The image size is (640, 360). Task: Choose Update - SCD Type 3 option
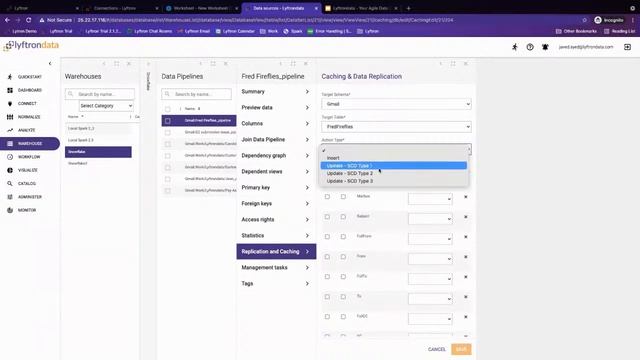(x=393, y=181)
